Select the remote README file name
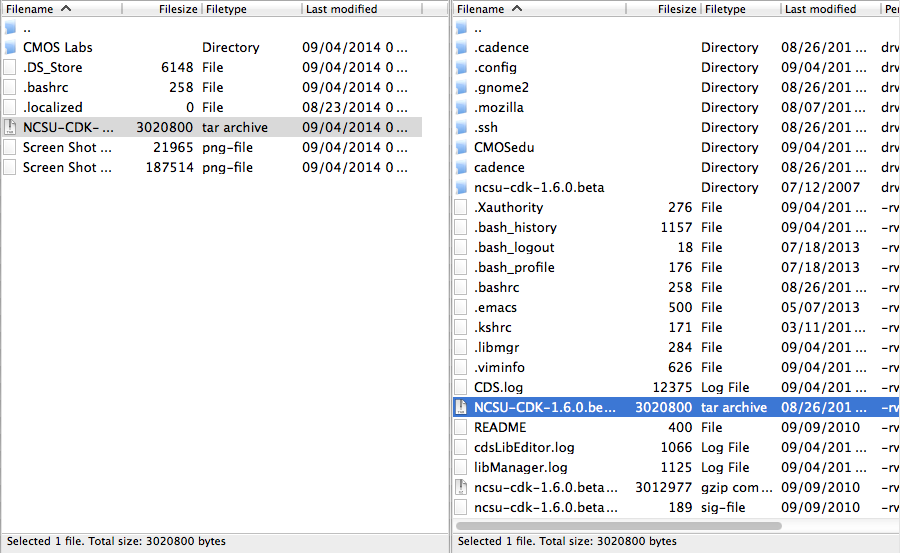 [x=500, y=427]
